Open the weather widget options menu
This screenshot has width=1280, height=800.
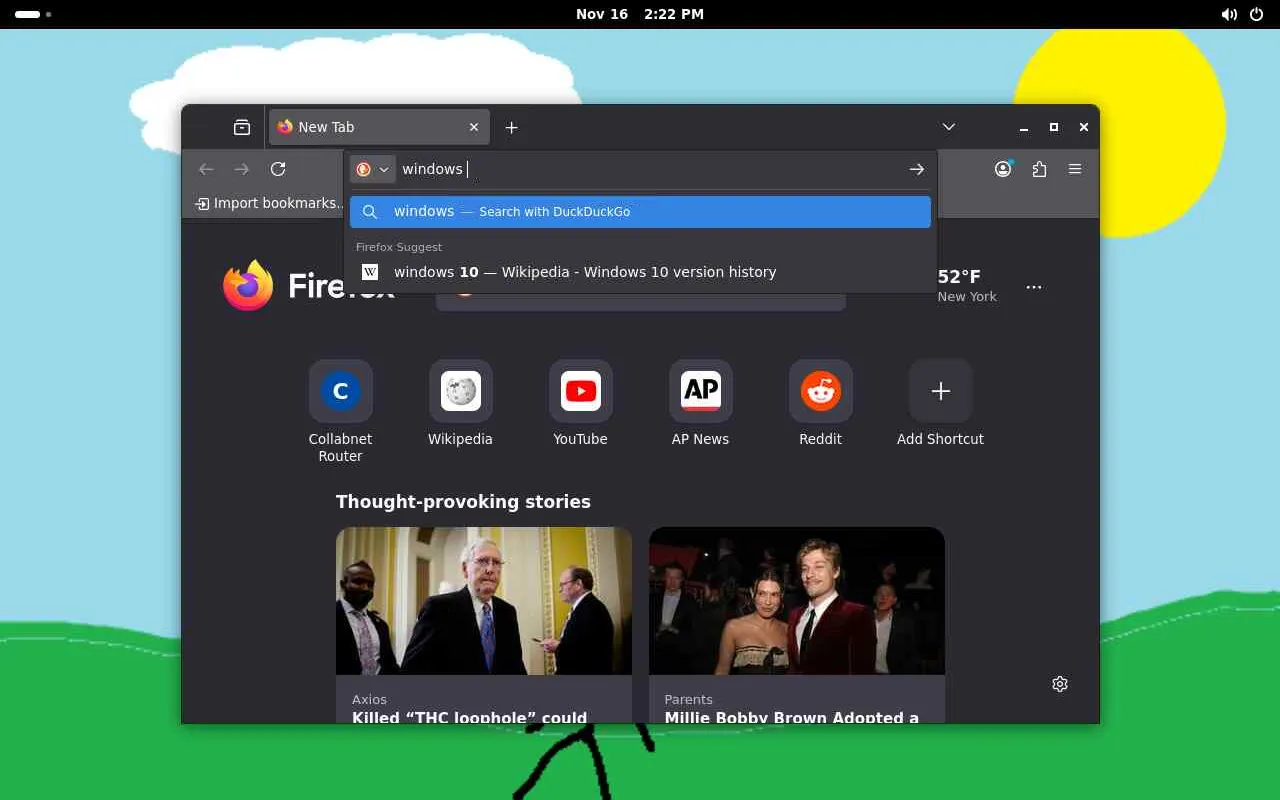[x=1034, y=287]
